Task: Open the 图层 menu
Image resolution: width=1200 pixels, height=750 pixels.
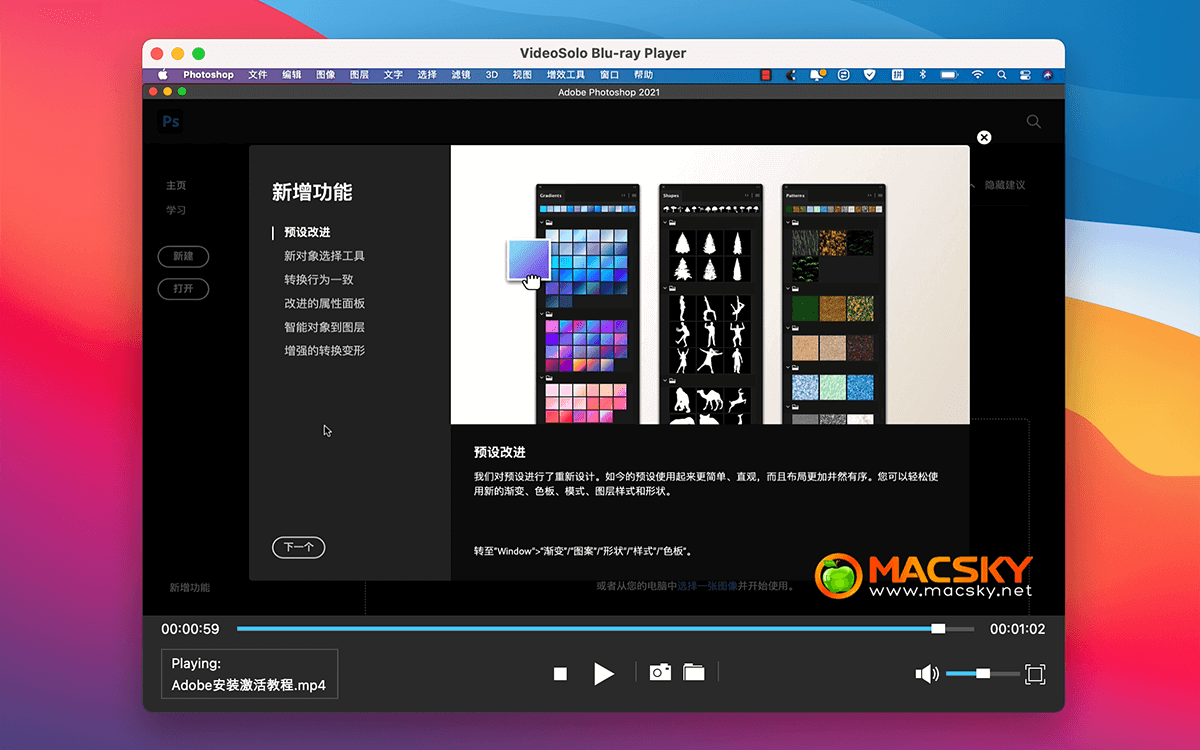Action: pyautogui.click(x=360, y=75)
